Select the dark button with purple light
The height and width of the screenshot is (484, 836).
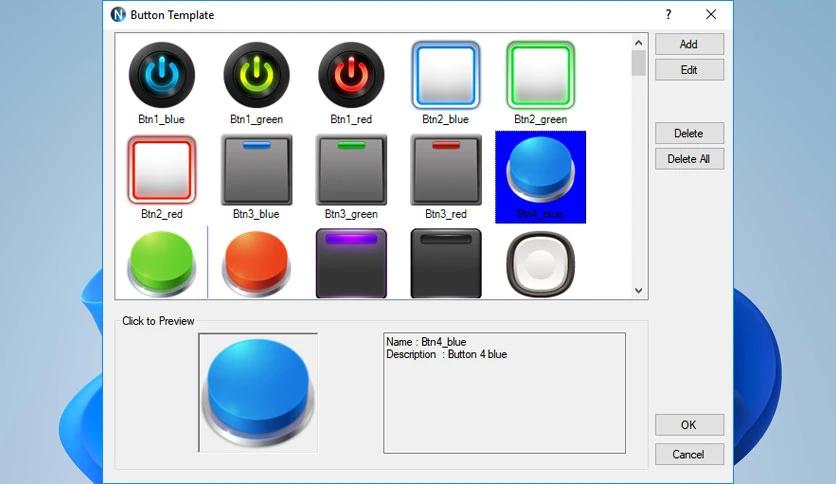[351, 263]
